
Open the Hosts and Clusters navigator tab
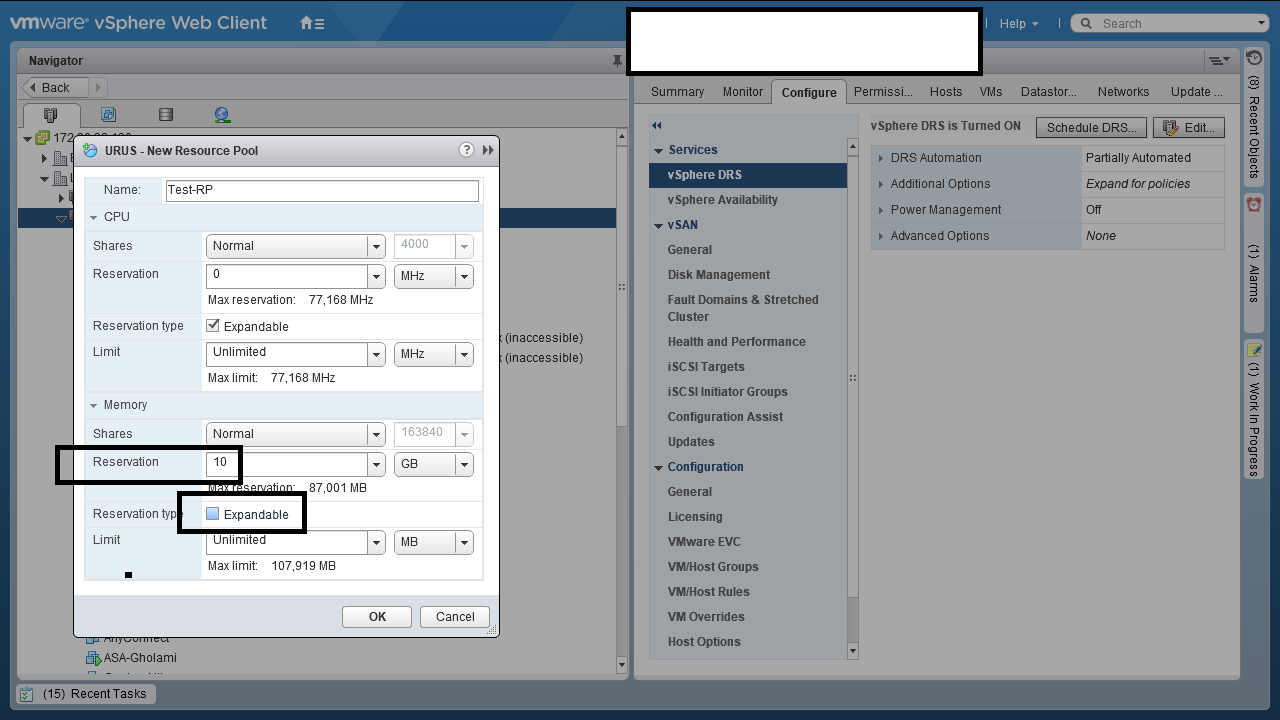[51, 115]
